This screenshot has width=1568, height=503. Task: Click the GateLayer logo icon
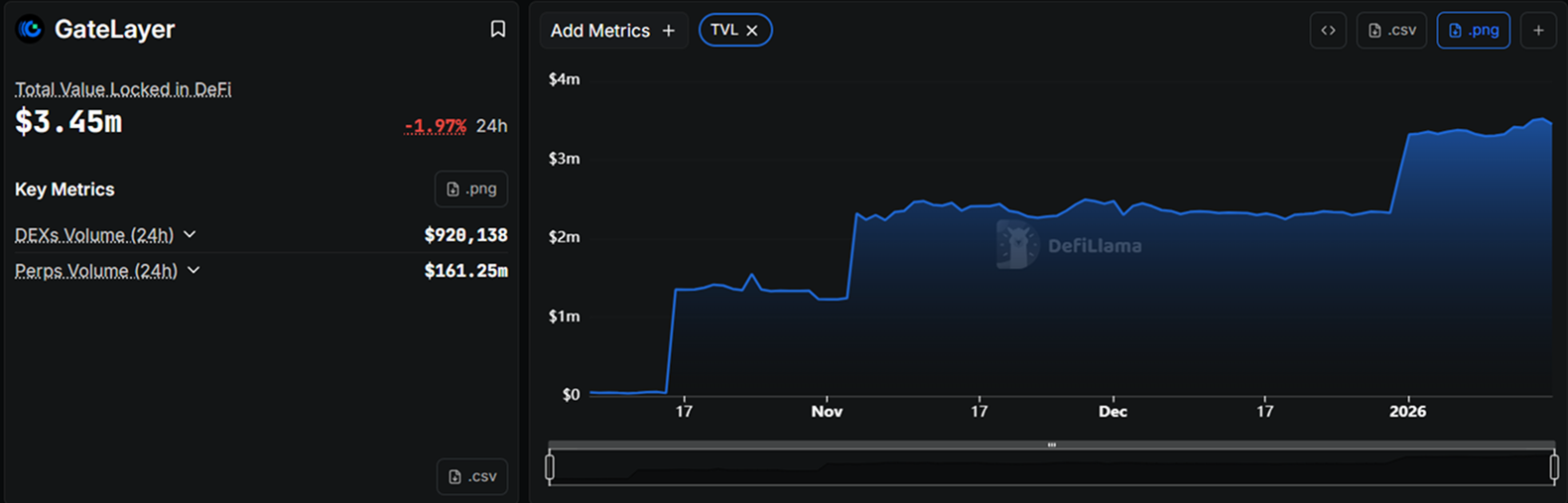30,30
